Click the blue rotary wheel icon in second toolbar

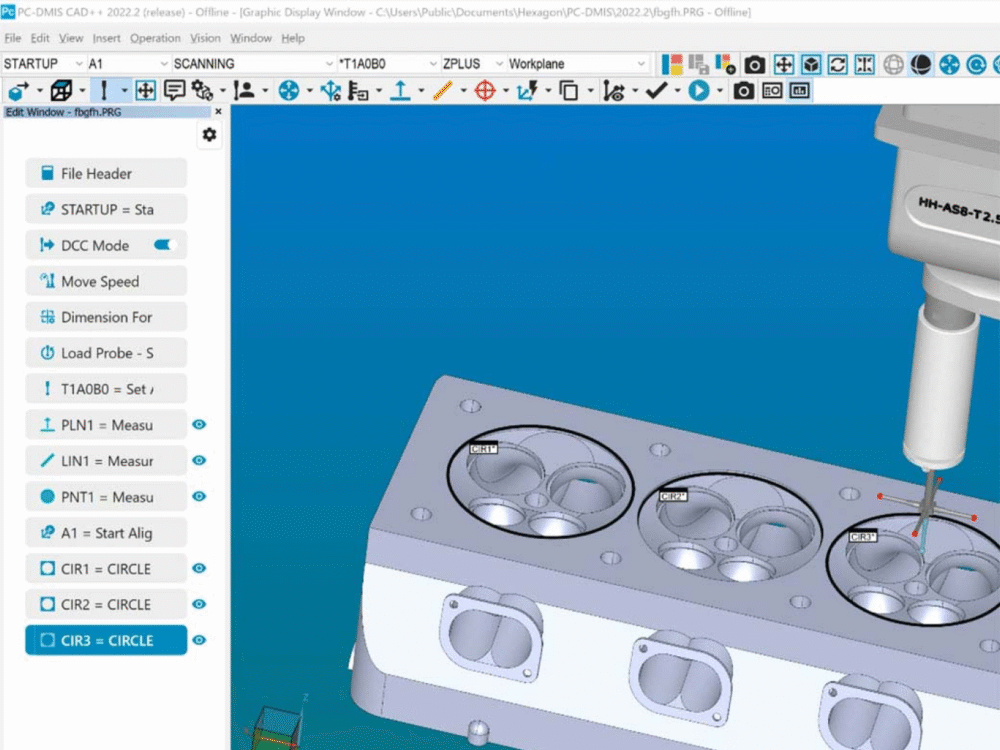tap(288, 91)
